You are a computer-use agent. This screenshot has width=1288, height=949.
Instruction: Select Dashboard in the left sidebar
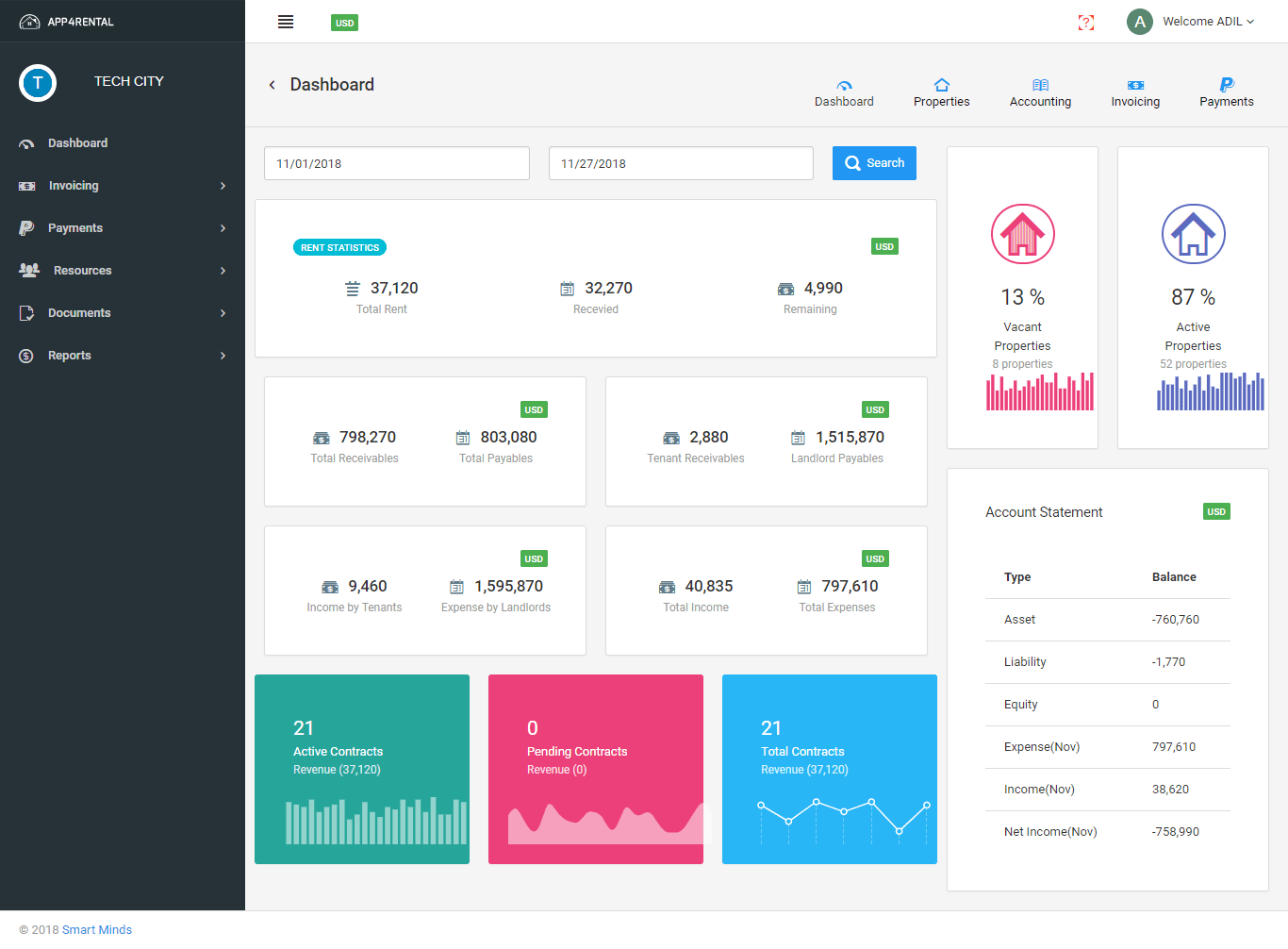point(123,143)
